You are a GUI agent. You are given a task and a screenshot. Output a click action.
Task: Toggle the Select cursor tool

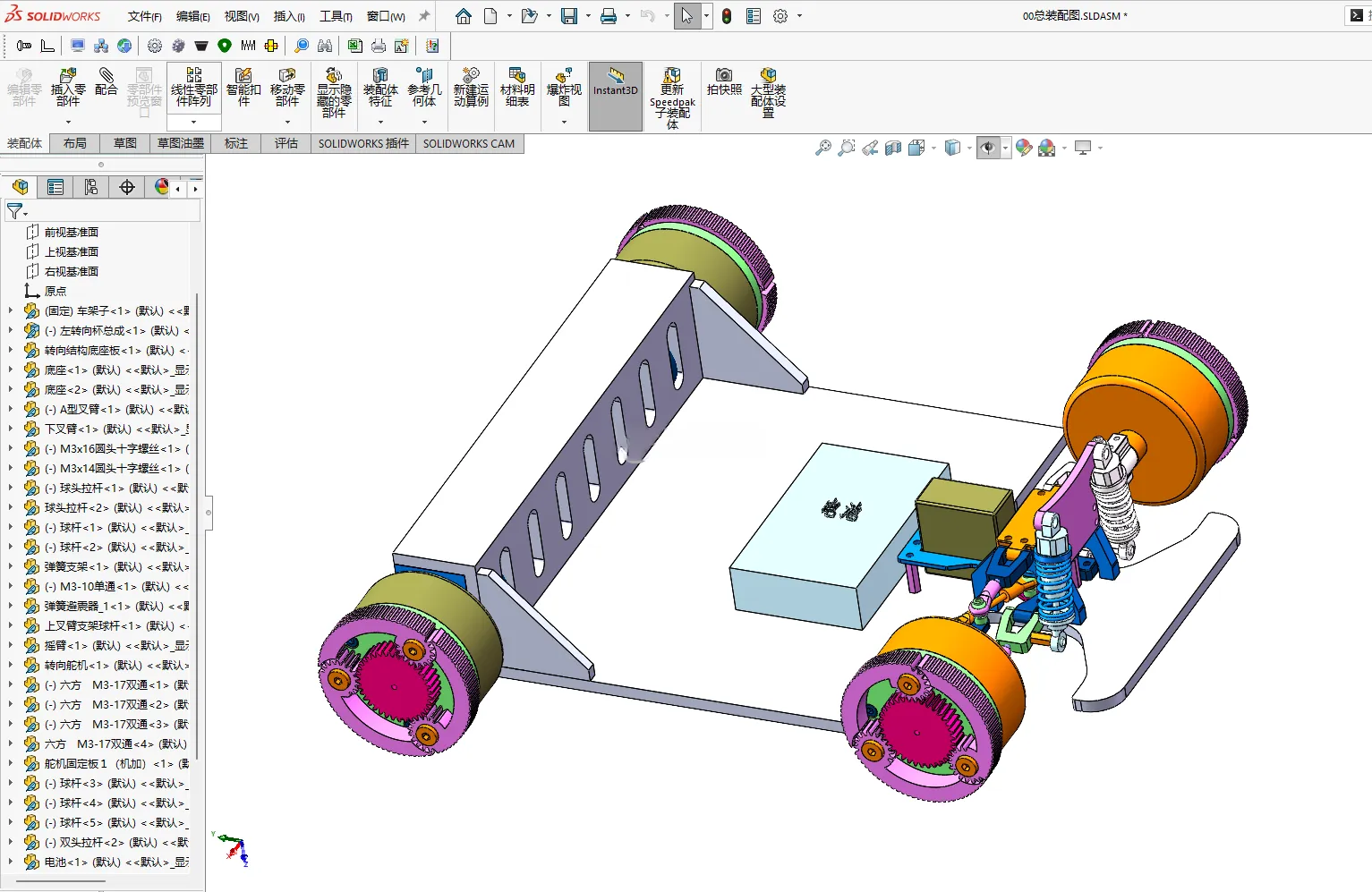[686, 16]
